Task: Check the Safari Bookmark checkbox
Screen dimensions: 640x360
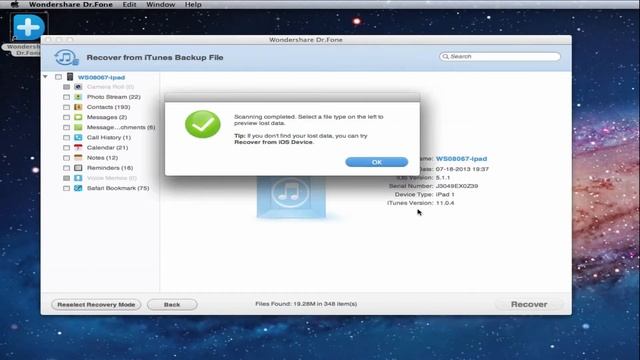Action: coord(67,189)
